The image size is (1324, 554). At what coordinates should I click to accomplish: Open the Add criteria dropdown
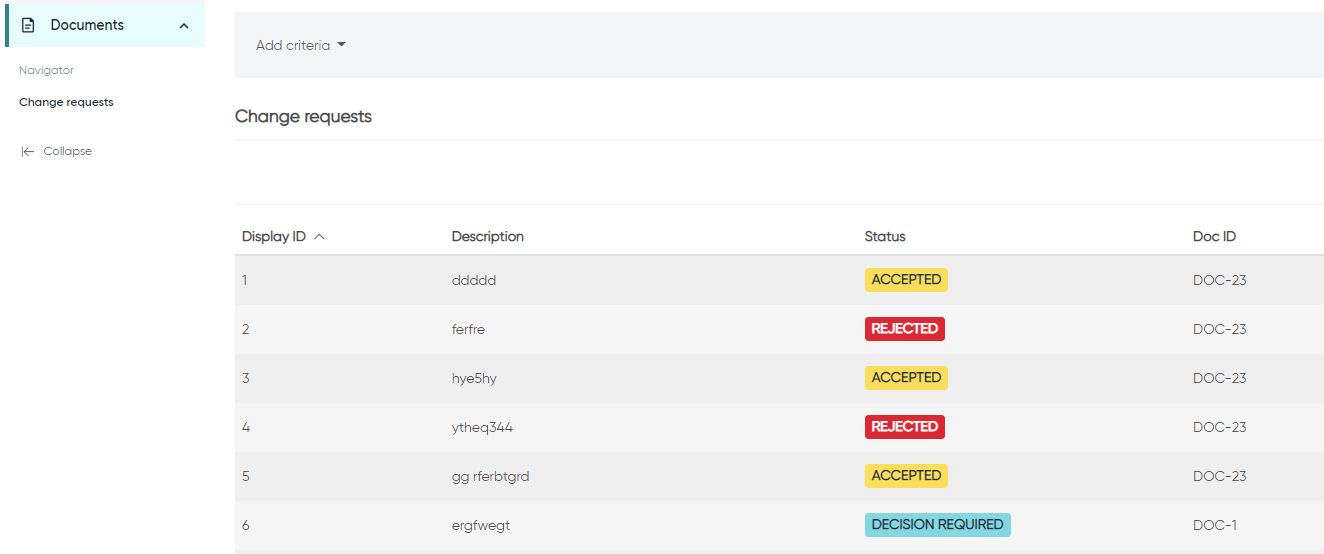point(301,45)
